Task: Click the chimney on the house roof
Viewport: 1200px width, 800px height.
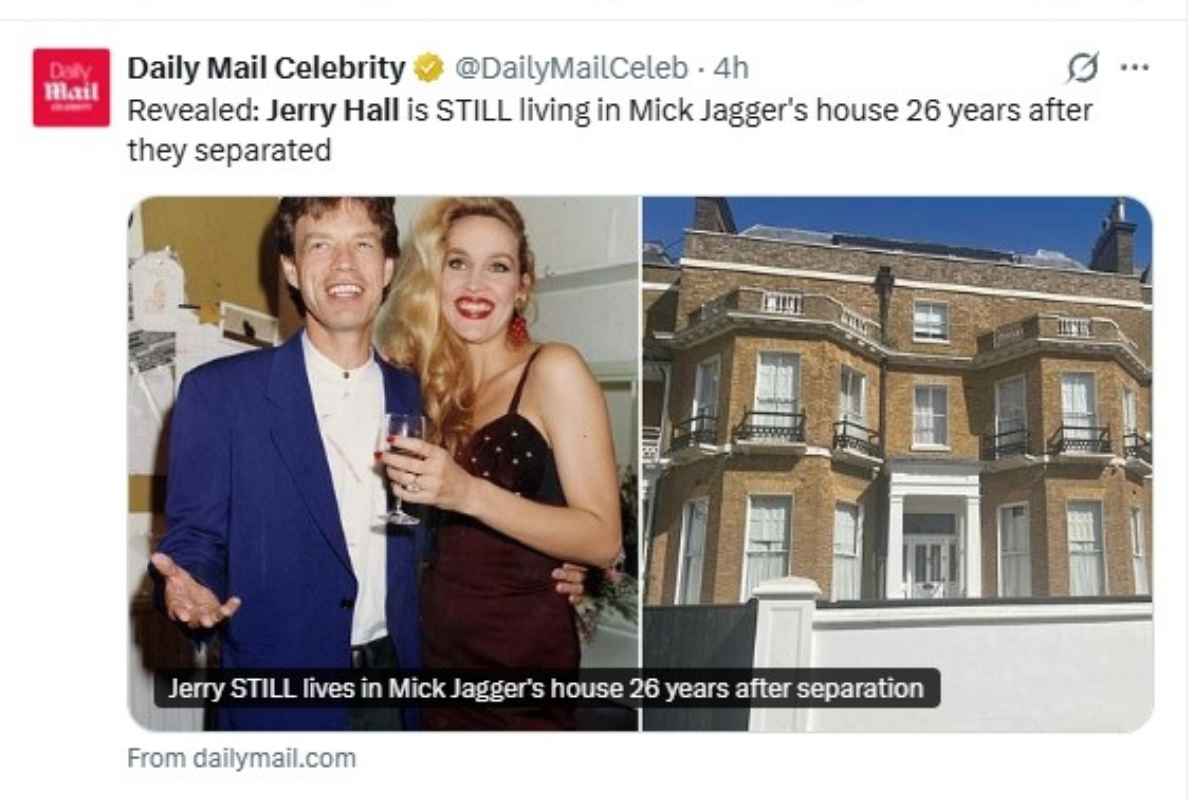Action: (1113, 238)
